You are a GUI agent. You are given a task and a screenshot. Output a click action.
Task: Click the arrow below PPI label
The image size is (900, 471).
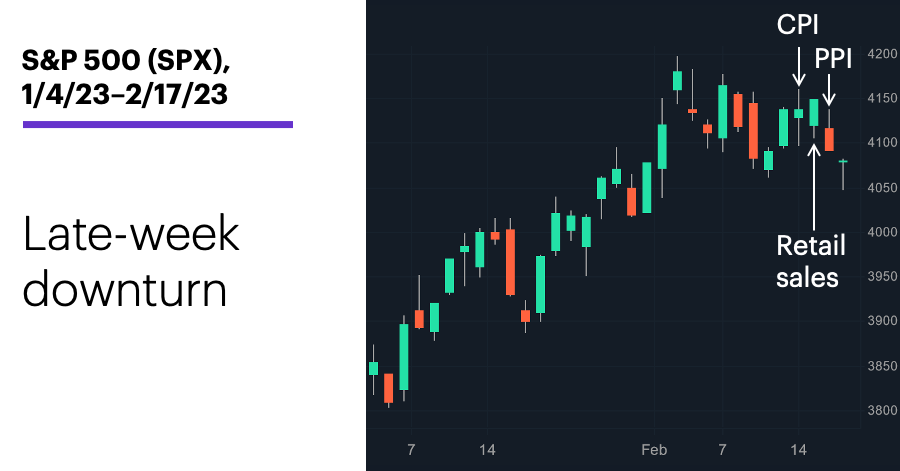pos(828,90)
